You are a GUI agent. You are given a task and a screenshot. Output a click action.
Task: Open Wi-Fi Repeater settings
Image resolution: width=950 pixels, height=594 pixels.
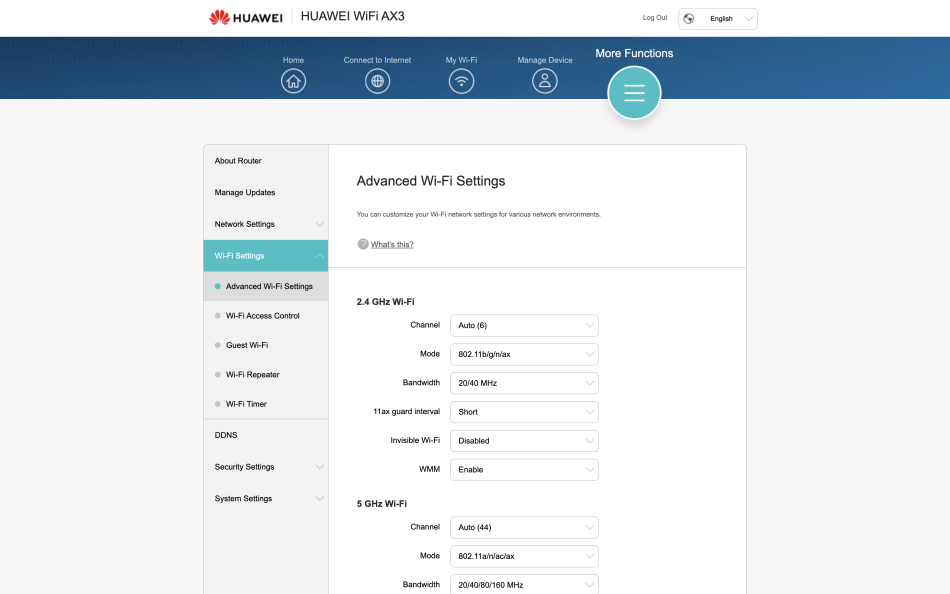tap(266, 375)
